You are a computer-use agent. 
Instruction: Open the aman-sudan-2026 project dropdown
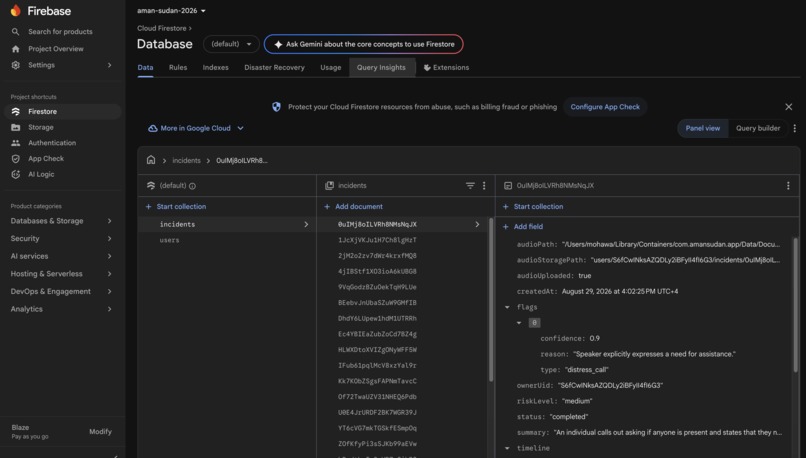click(171, 11)
